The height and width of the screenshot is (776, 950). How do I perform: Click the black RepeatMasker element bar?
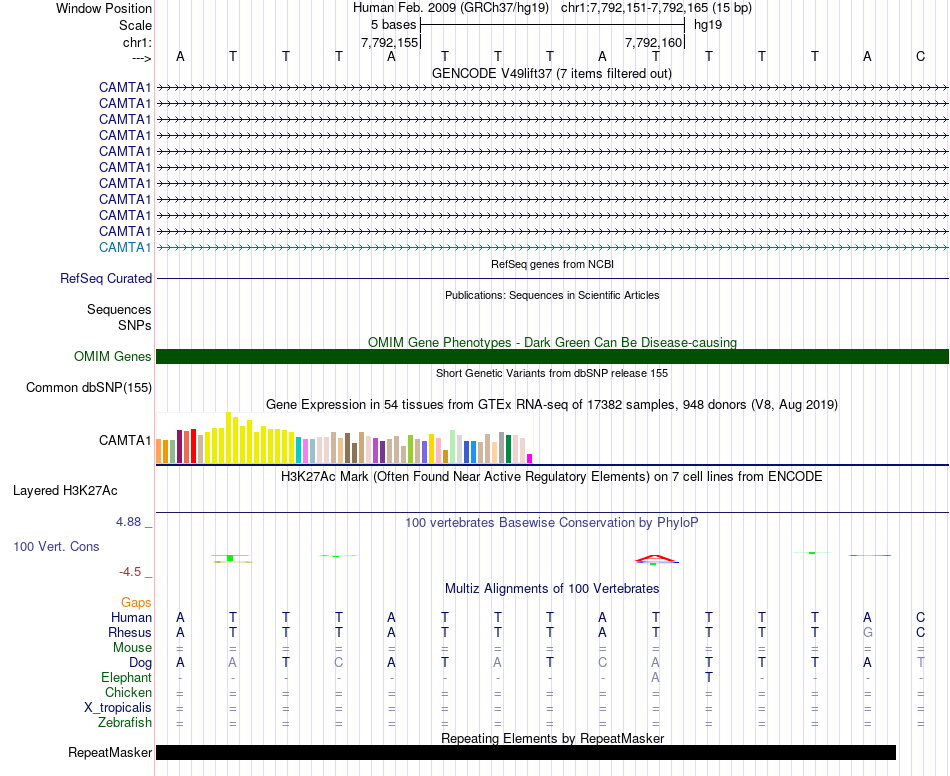pos(526,752)
